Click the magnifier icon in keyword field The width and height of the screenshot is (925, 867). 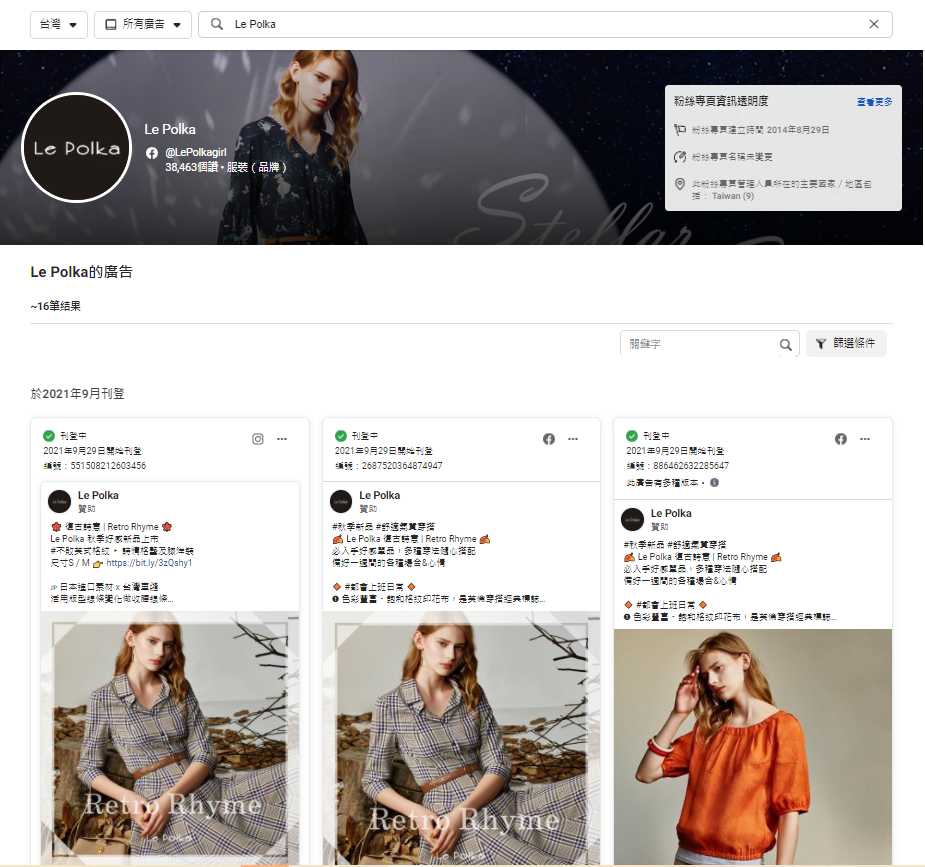(x=786, y=344)
